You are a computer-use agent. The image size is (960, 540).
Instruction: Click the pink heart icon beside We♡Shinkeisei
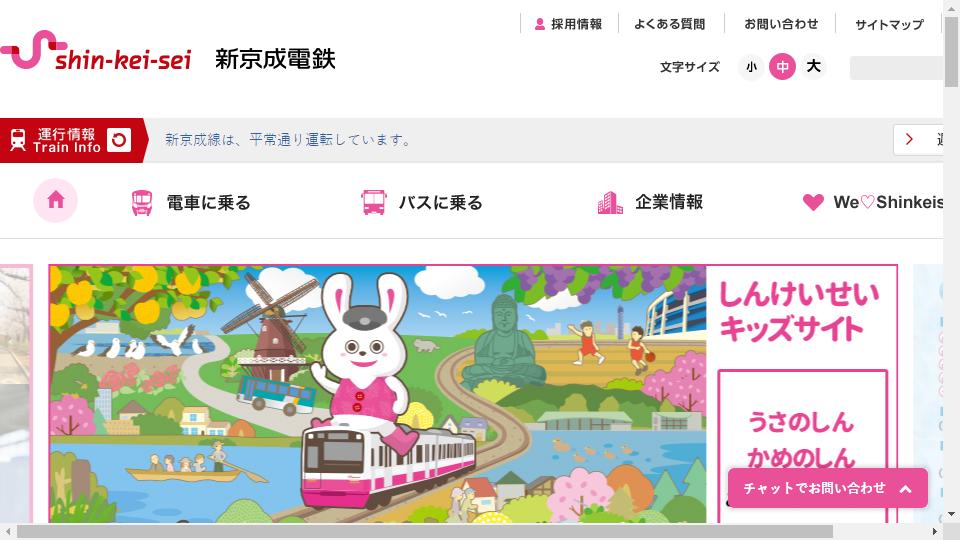click(x=813, y=202)
